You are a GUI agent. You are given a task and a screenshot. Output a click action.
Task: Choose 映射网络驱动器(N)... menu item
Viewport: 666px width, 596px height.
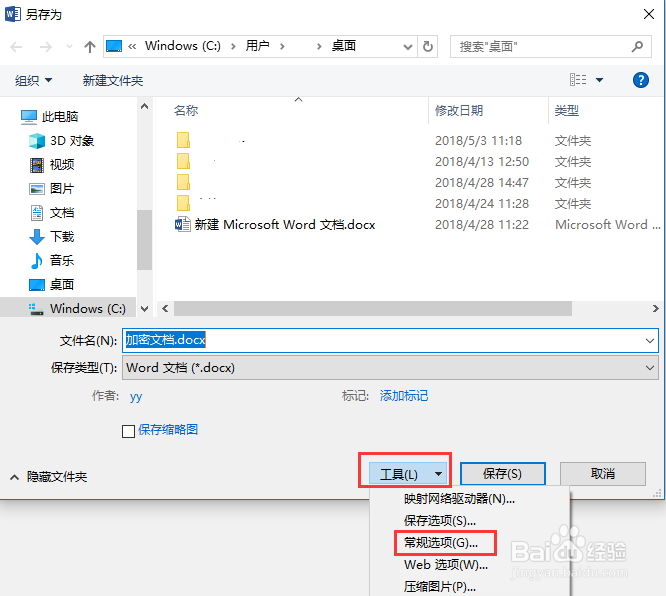coord(459,498)
